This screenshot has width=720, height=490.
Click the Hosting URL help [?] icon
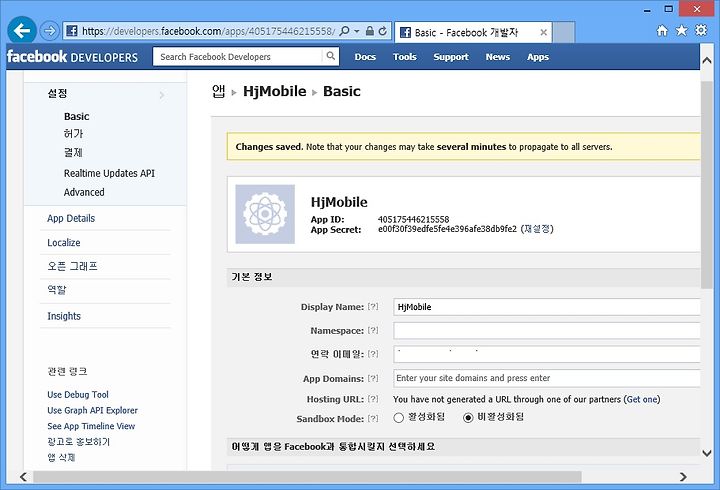pyautogui.click(x=373, y=399)
